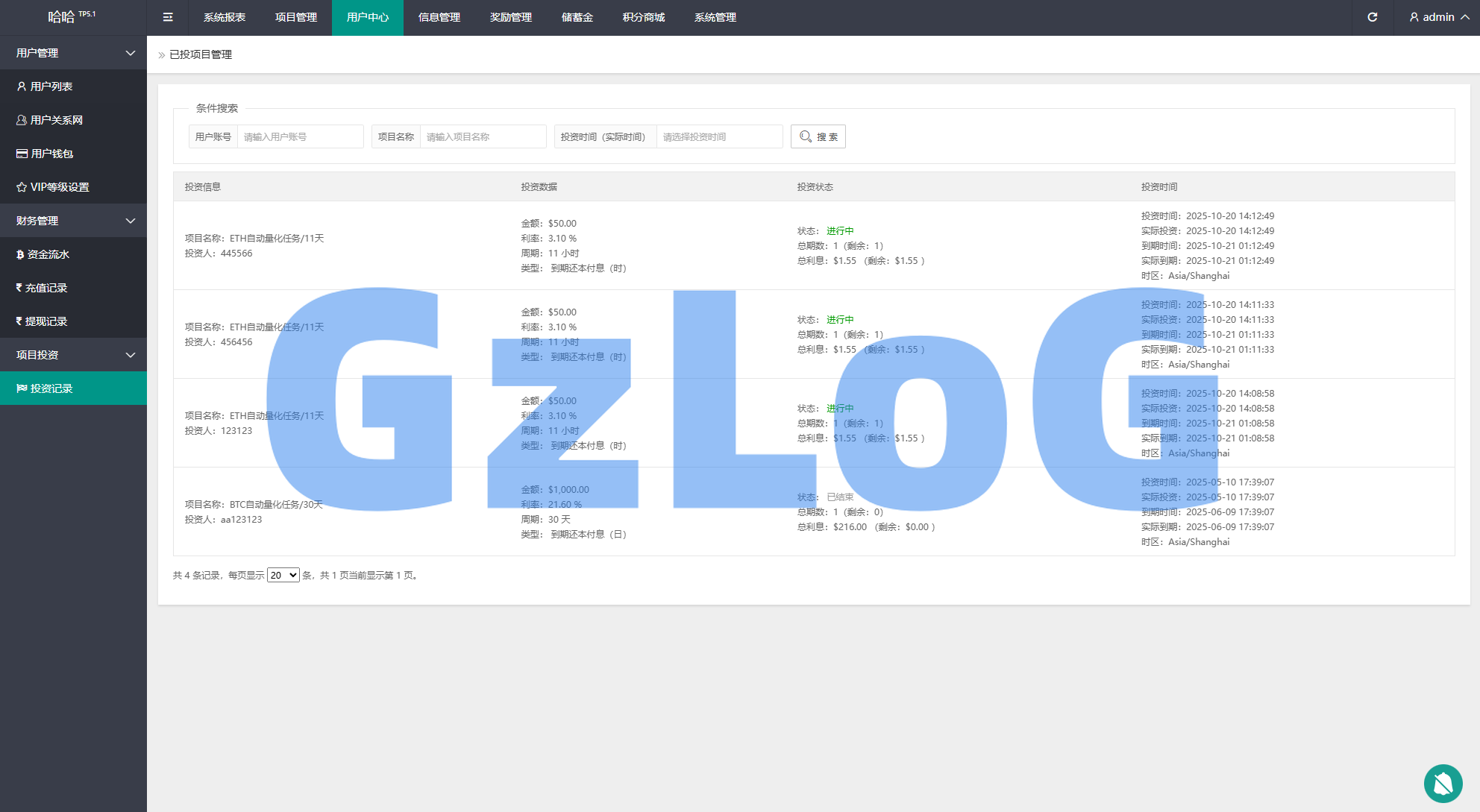This screenshot has height=812, width=1480.
Task: Click the 搜索 search button
Action: (x=818, y=136)
